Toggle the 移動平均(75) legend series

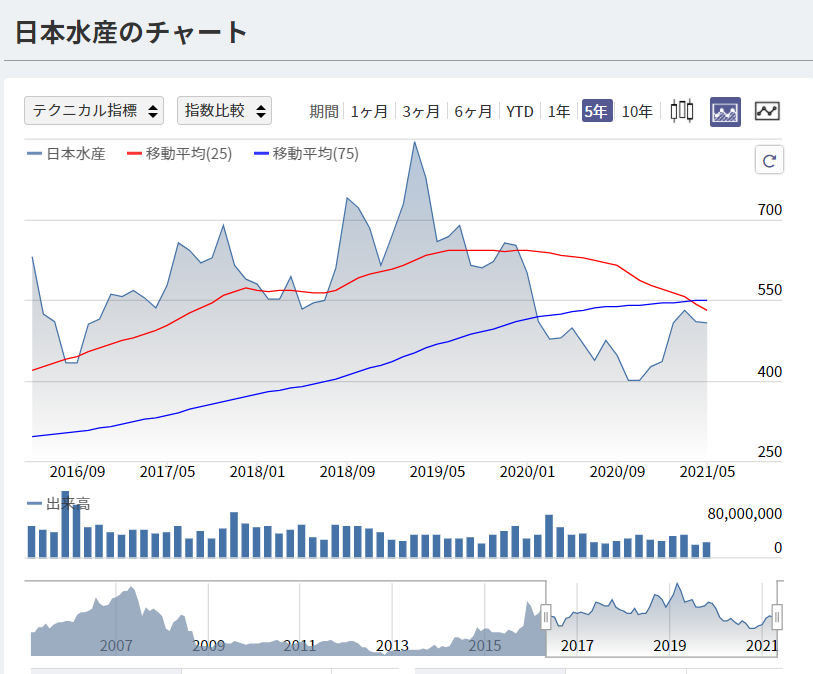point(306,153)
